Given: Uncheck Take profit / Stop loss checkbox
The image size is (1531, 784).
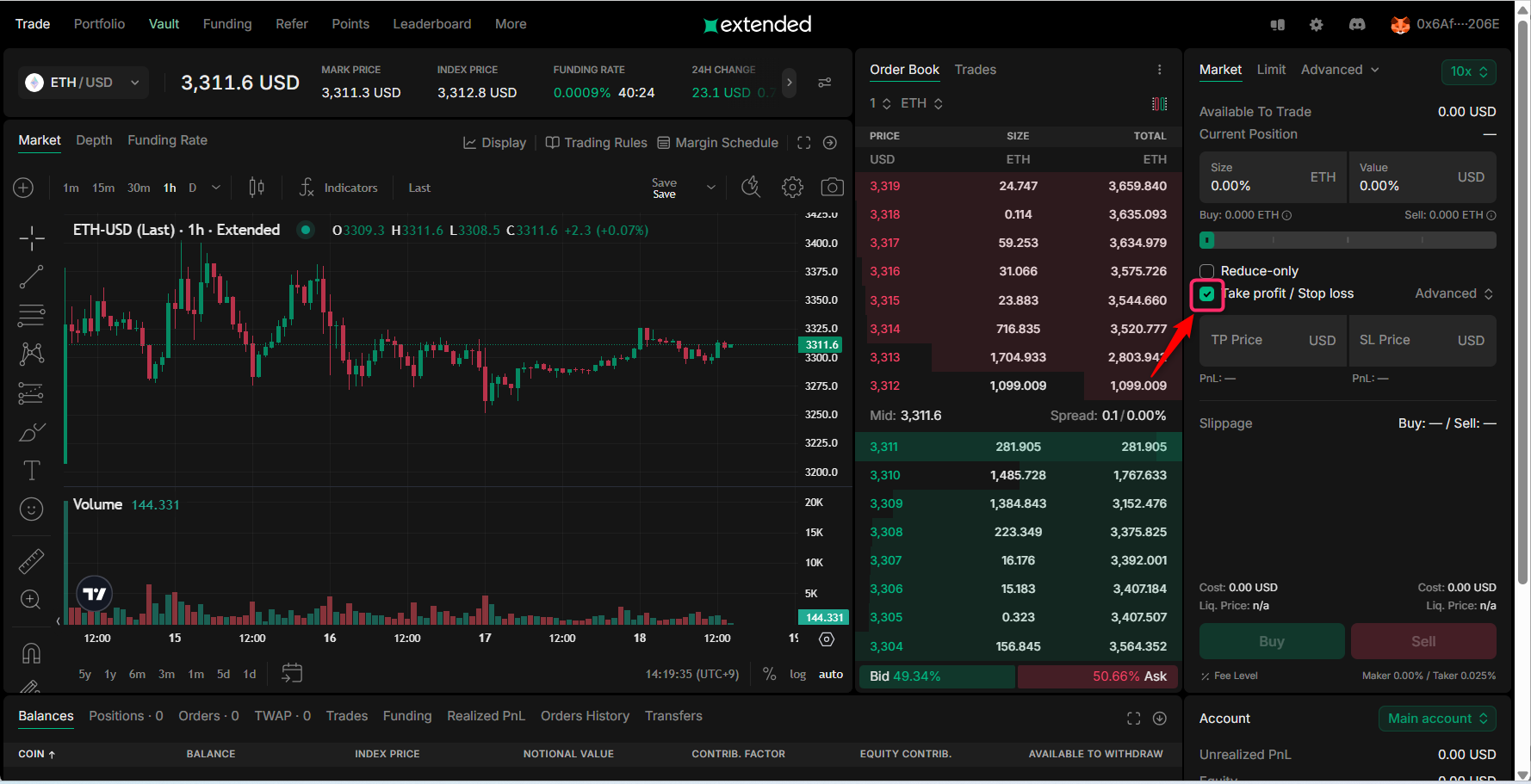Looking at the screenshot, I should pos(1207,294).
